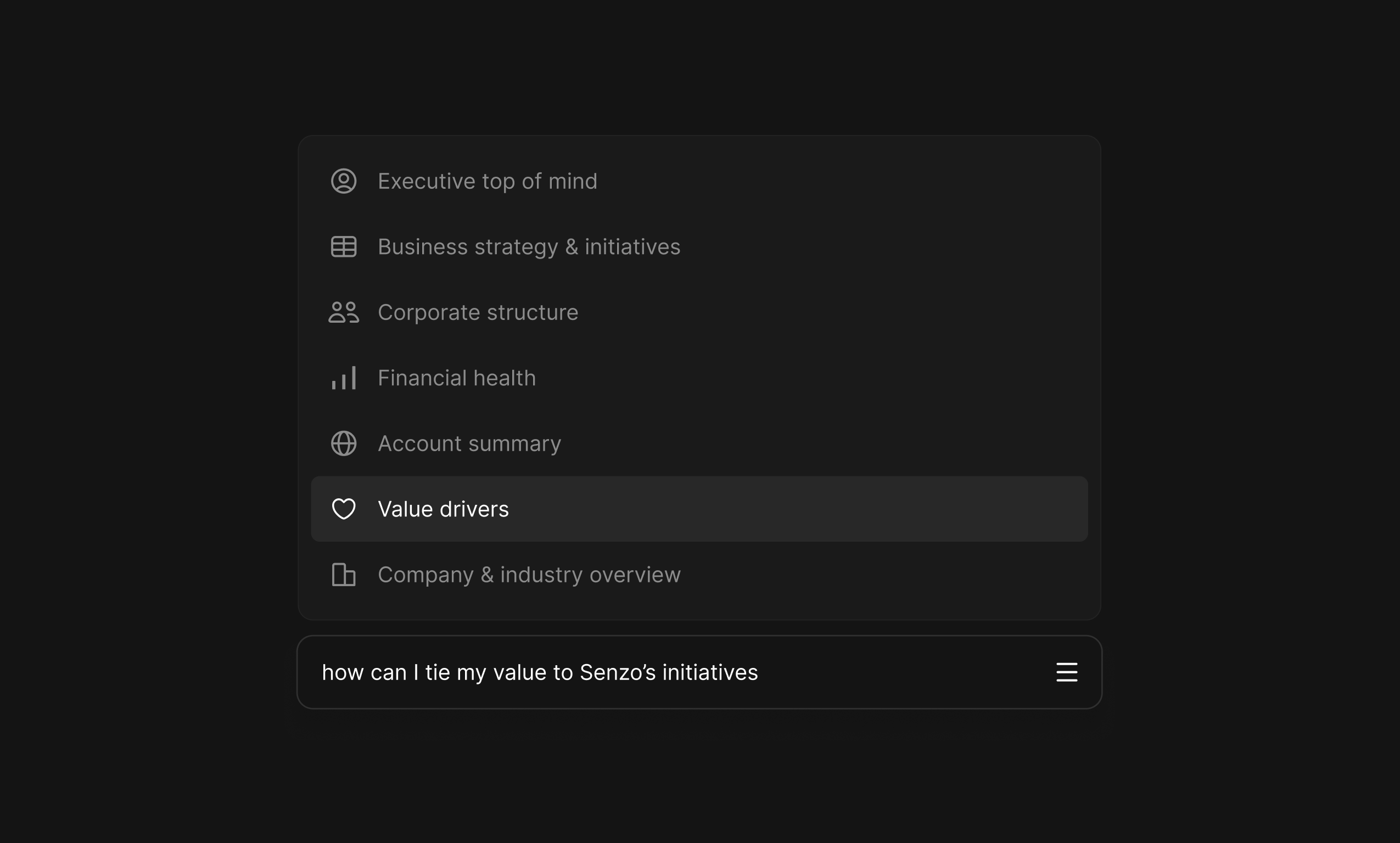
Task: Select the highlighted Value drivers label
Action: (x=443, y=509)
